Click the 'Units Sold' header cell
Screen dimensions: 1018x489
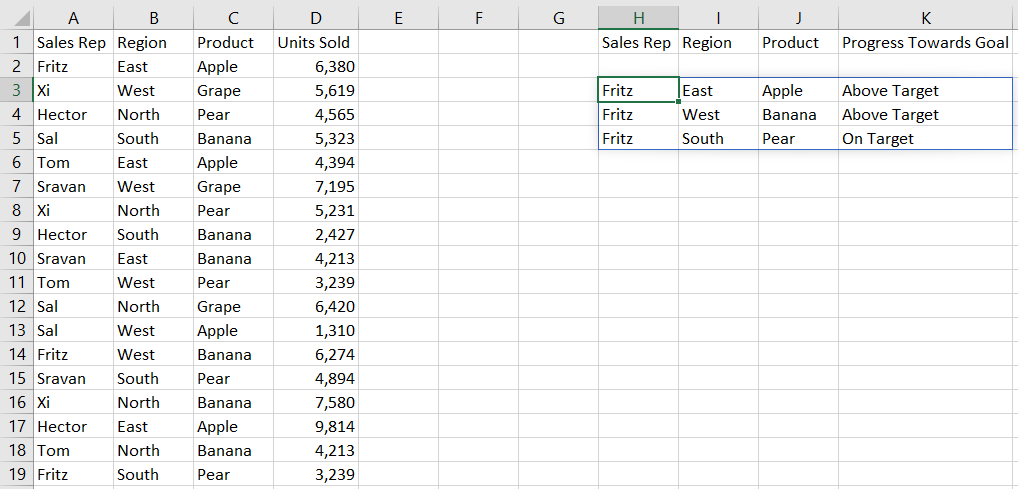[x=316, y=43]
